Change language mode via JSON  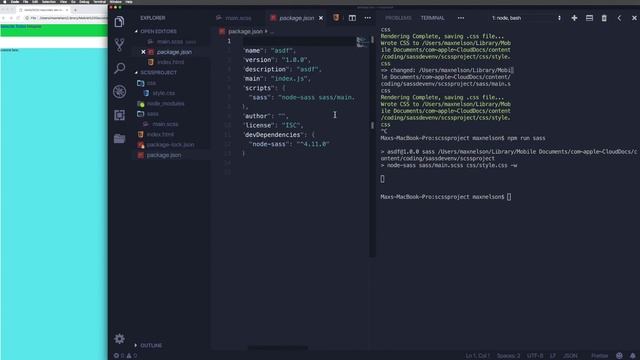(570, 356)
